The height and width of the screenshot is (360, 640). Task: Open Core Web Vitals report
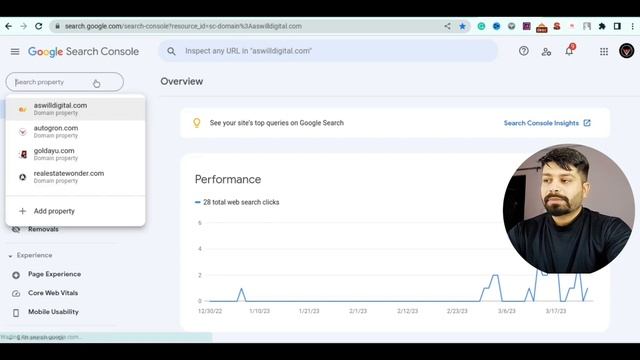tap(53, 293)
